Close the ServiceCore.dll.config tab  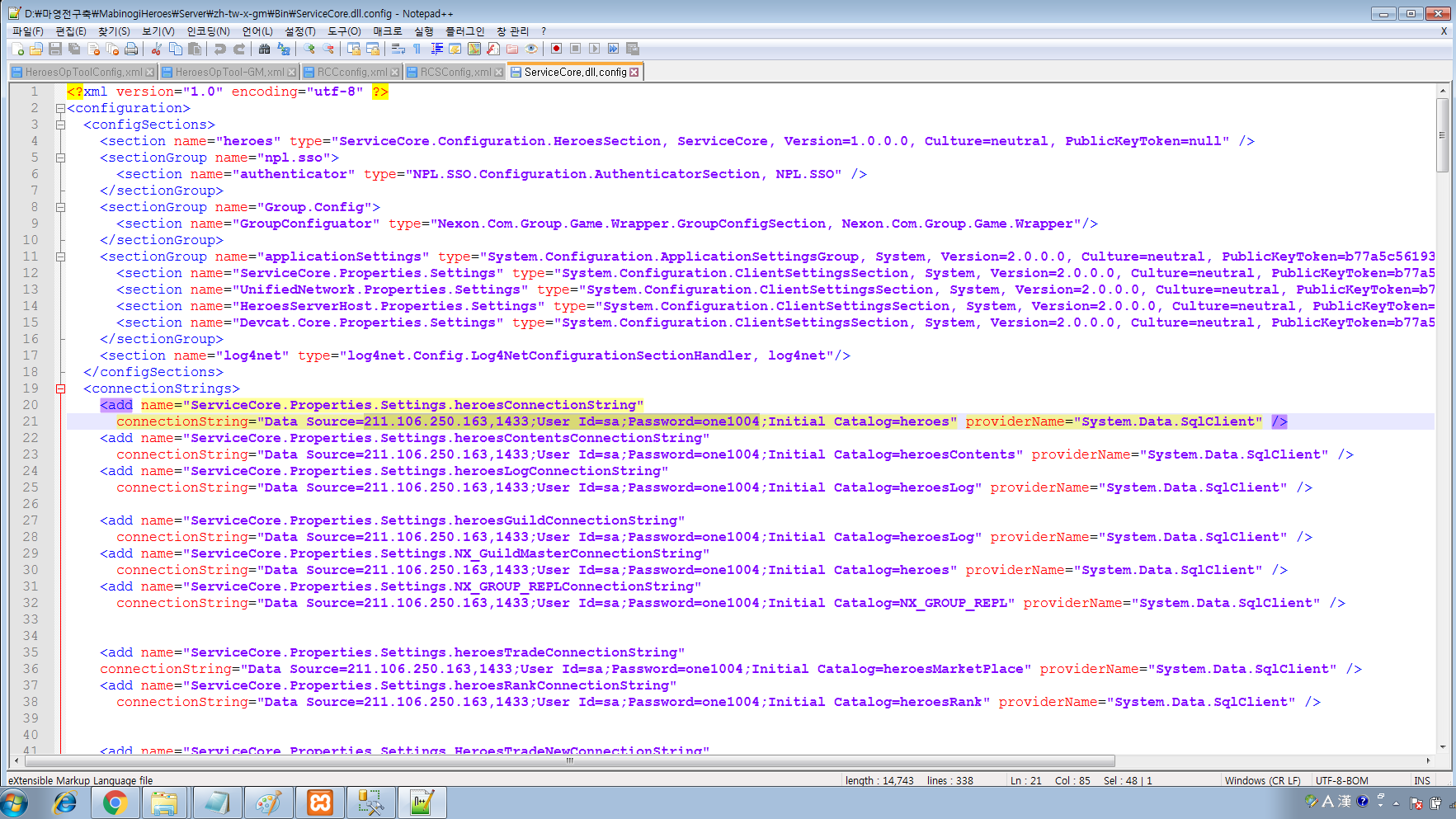(x=634, y=73)
